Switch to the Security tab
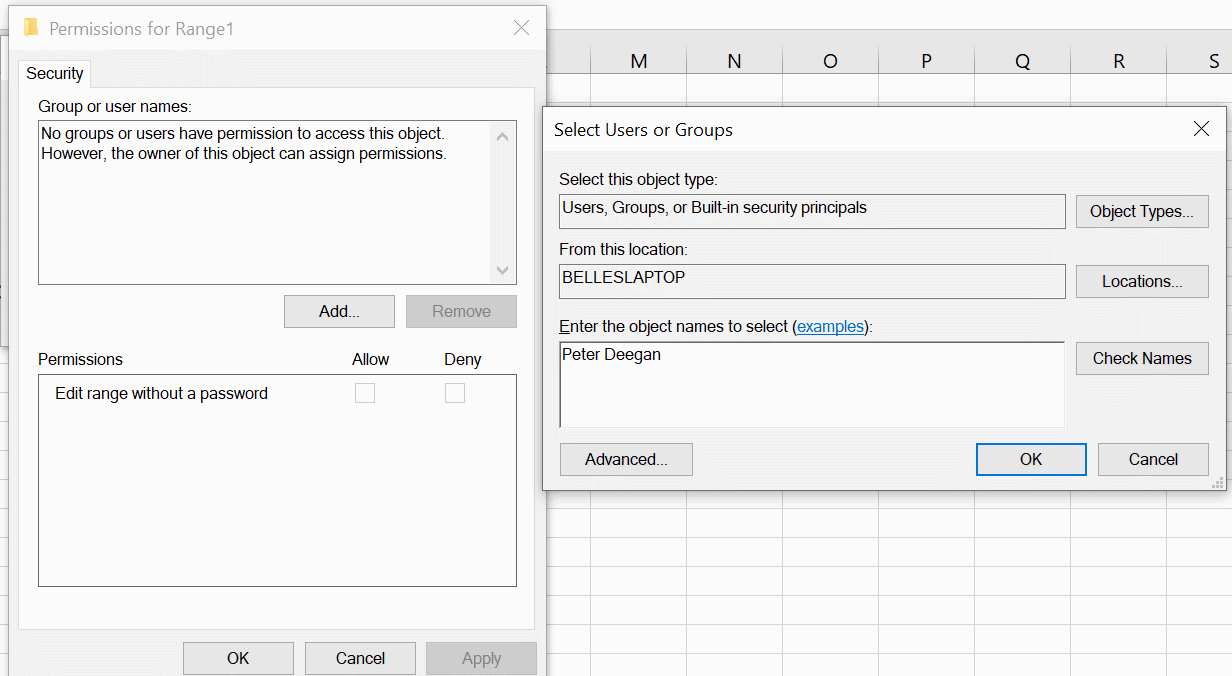1232x676 pixels. (x=55, y=74)
